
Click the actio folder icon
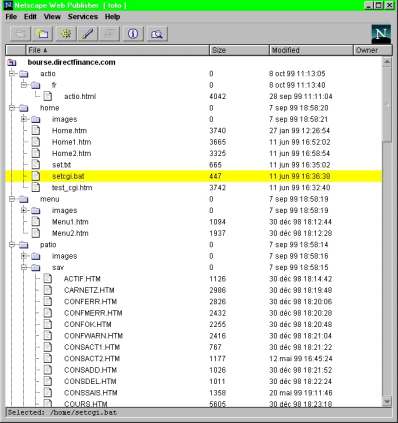(24, 74)
